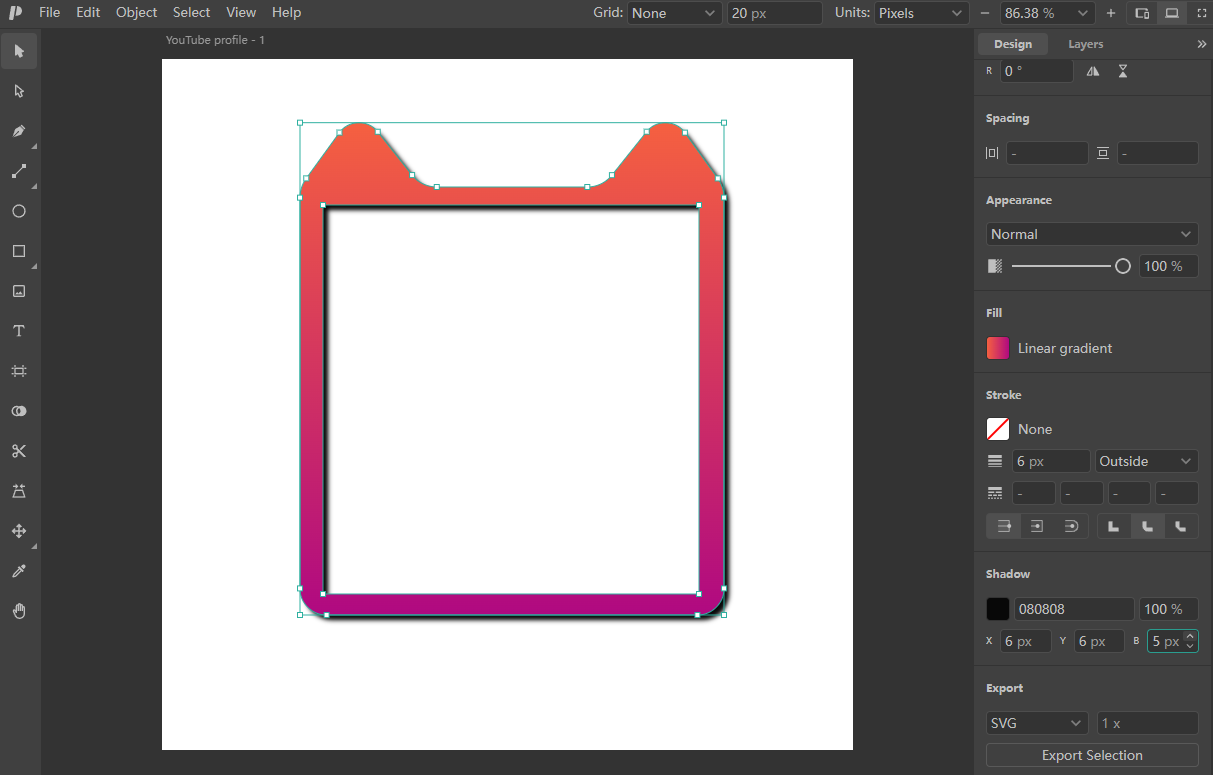Flip the object horizontally

[1093, 71]
